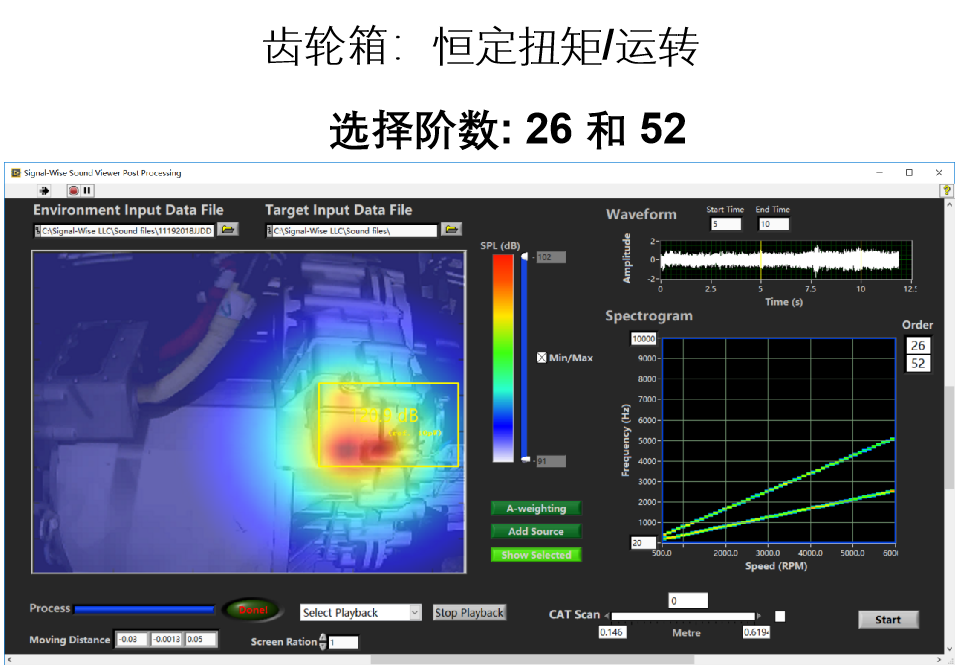Open the Select Playback dropdown
The image size is (960, 665).
pos(361,612)
